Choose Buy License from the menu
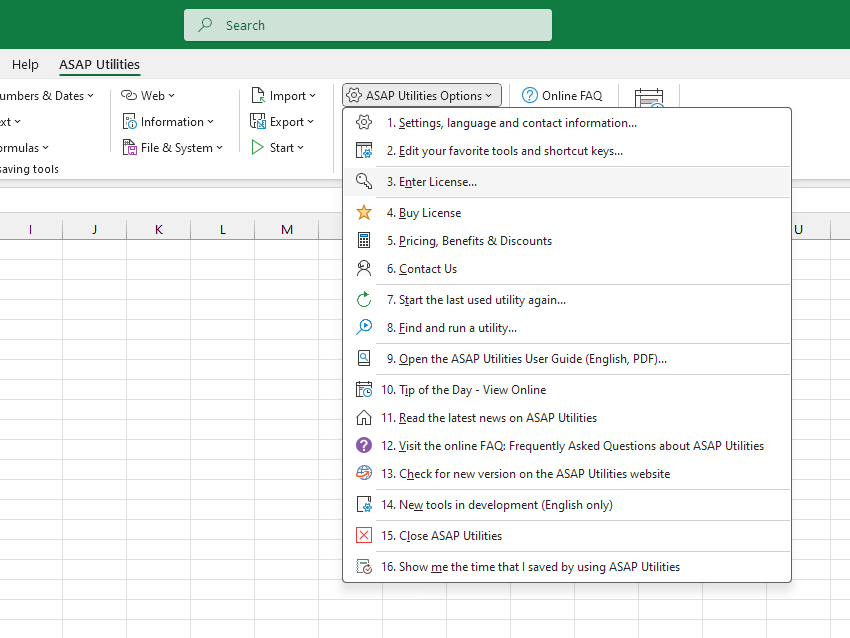850x638 pixels. pos(567,212)
